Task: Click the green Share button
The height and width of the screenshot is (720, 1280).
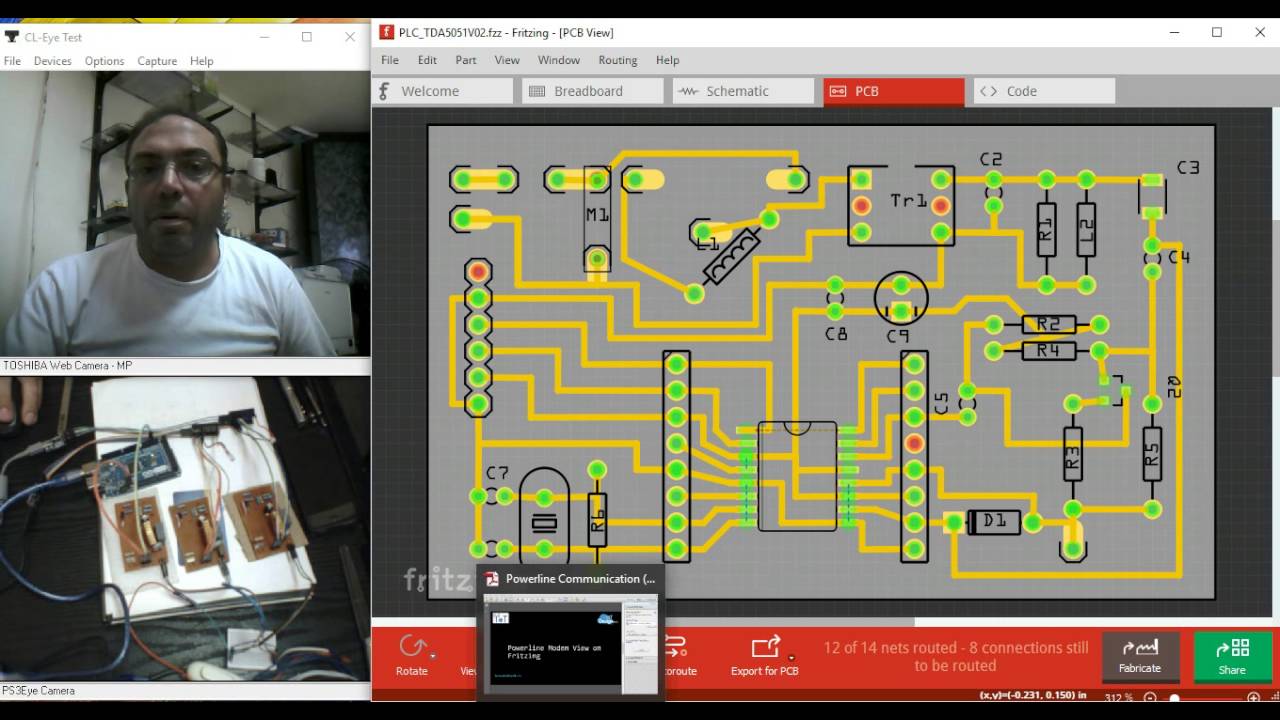Action: pos(1232,657)
